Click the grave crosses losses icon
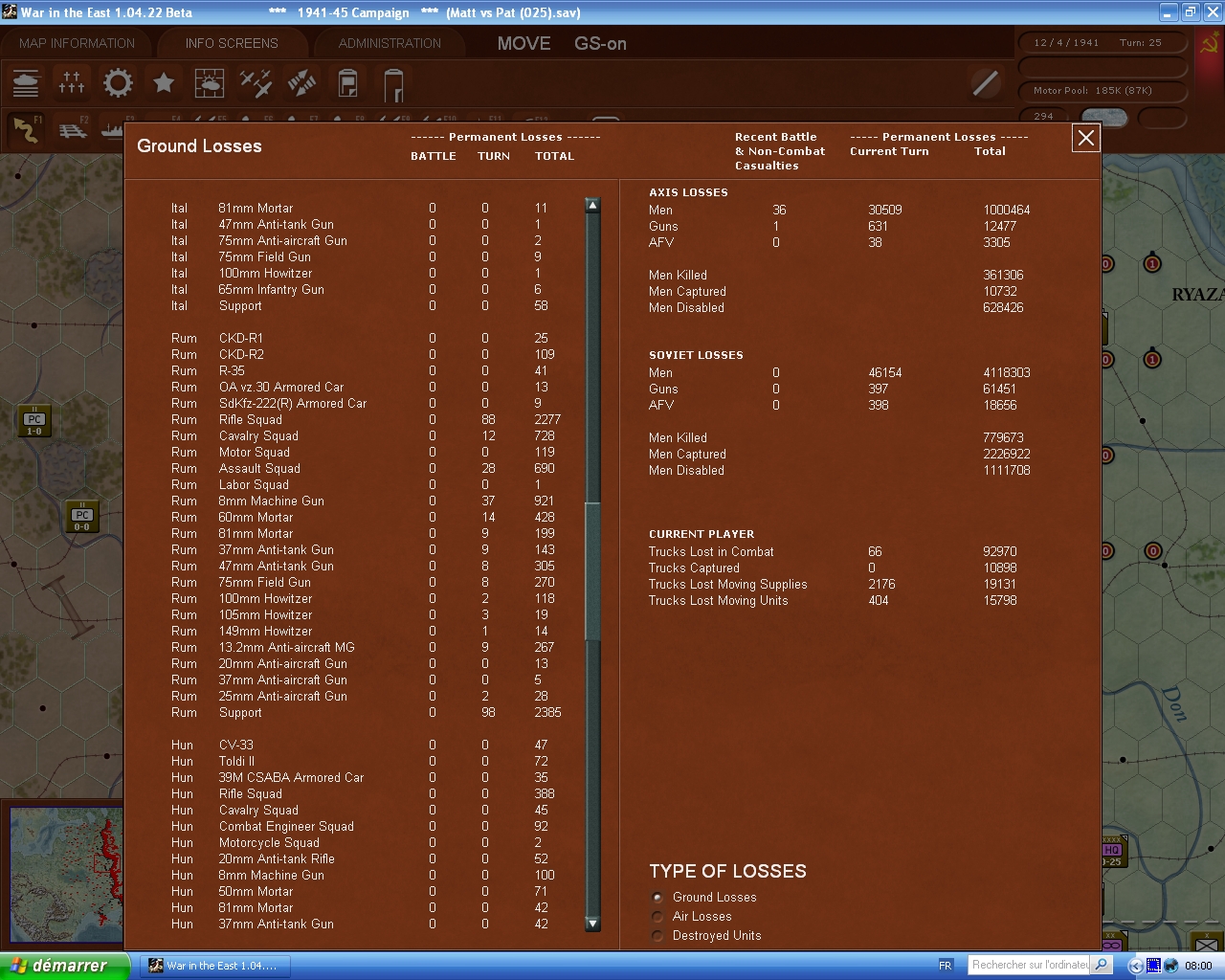Viewport: 1225px width, 980px height. (72, 83)
